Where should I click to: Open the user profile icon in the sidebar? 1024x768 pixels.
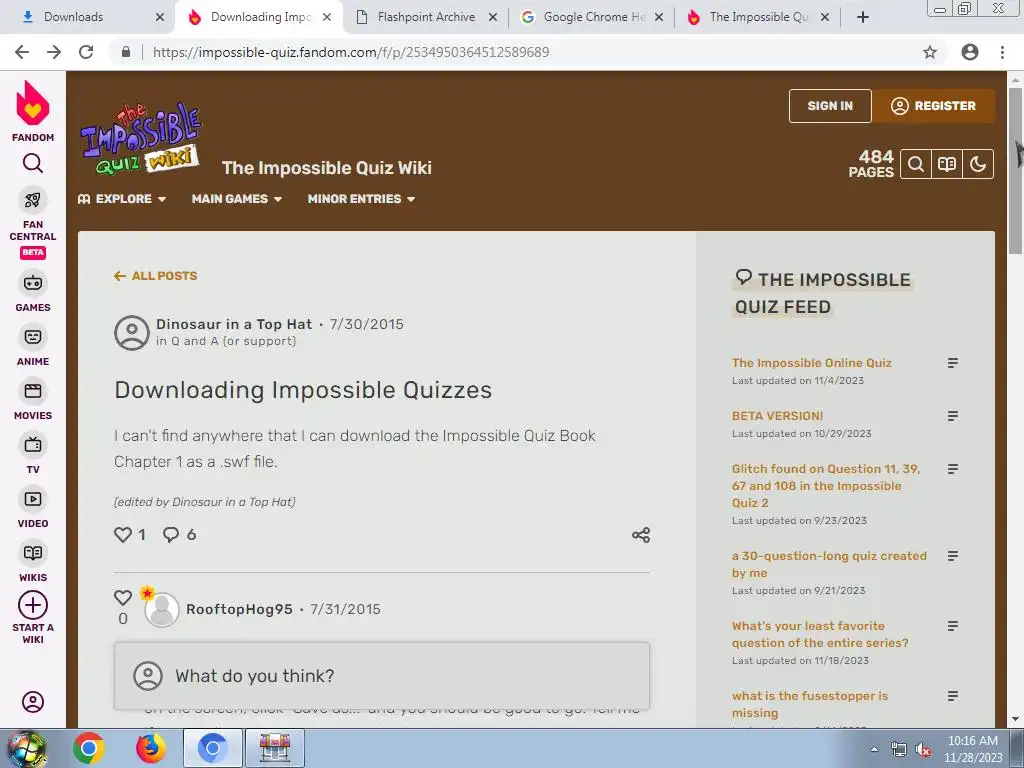point(33,702)
